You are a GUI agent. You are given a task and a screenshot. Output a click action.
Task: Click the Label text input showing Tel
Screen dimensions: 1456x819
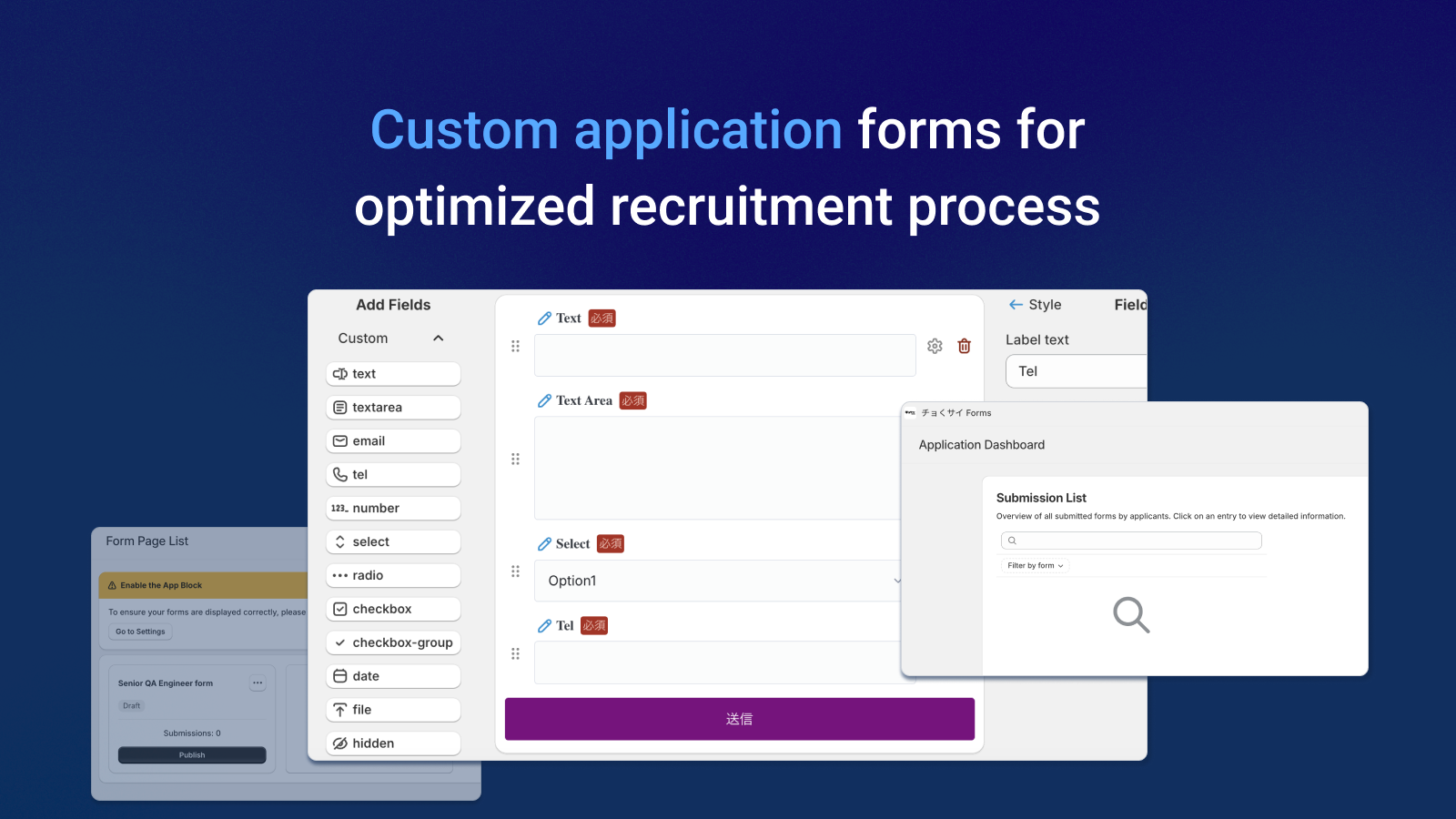coord(1074,370)
